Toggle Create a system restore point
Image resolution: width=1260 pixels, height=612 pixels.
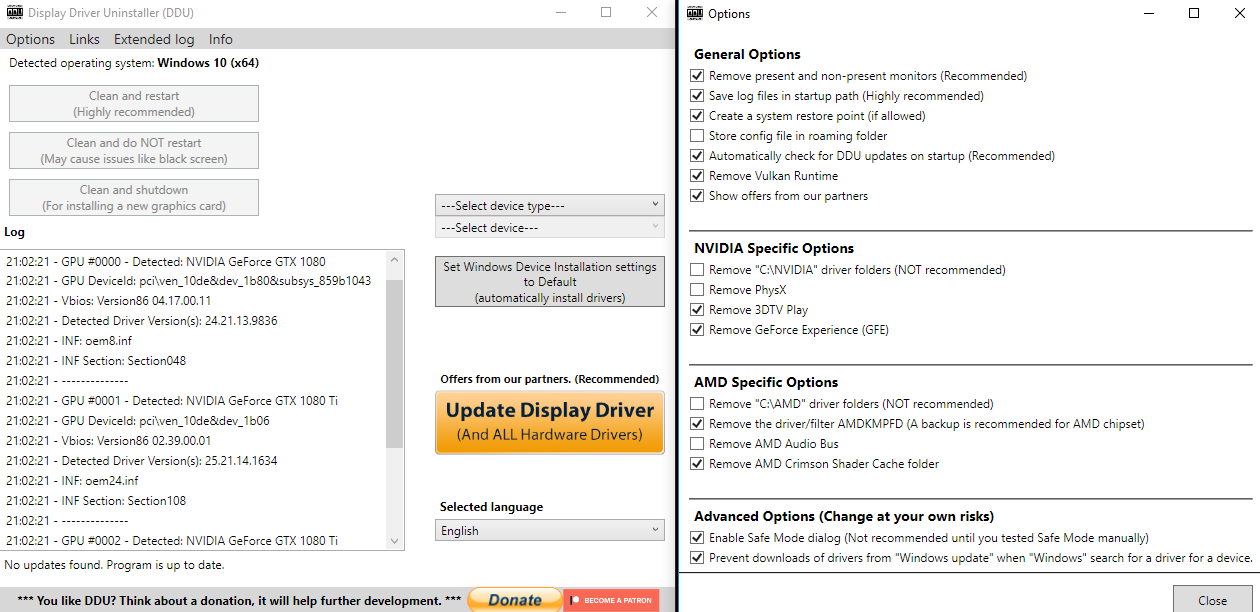pyautogui.click(x=697, y=116)
